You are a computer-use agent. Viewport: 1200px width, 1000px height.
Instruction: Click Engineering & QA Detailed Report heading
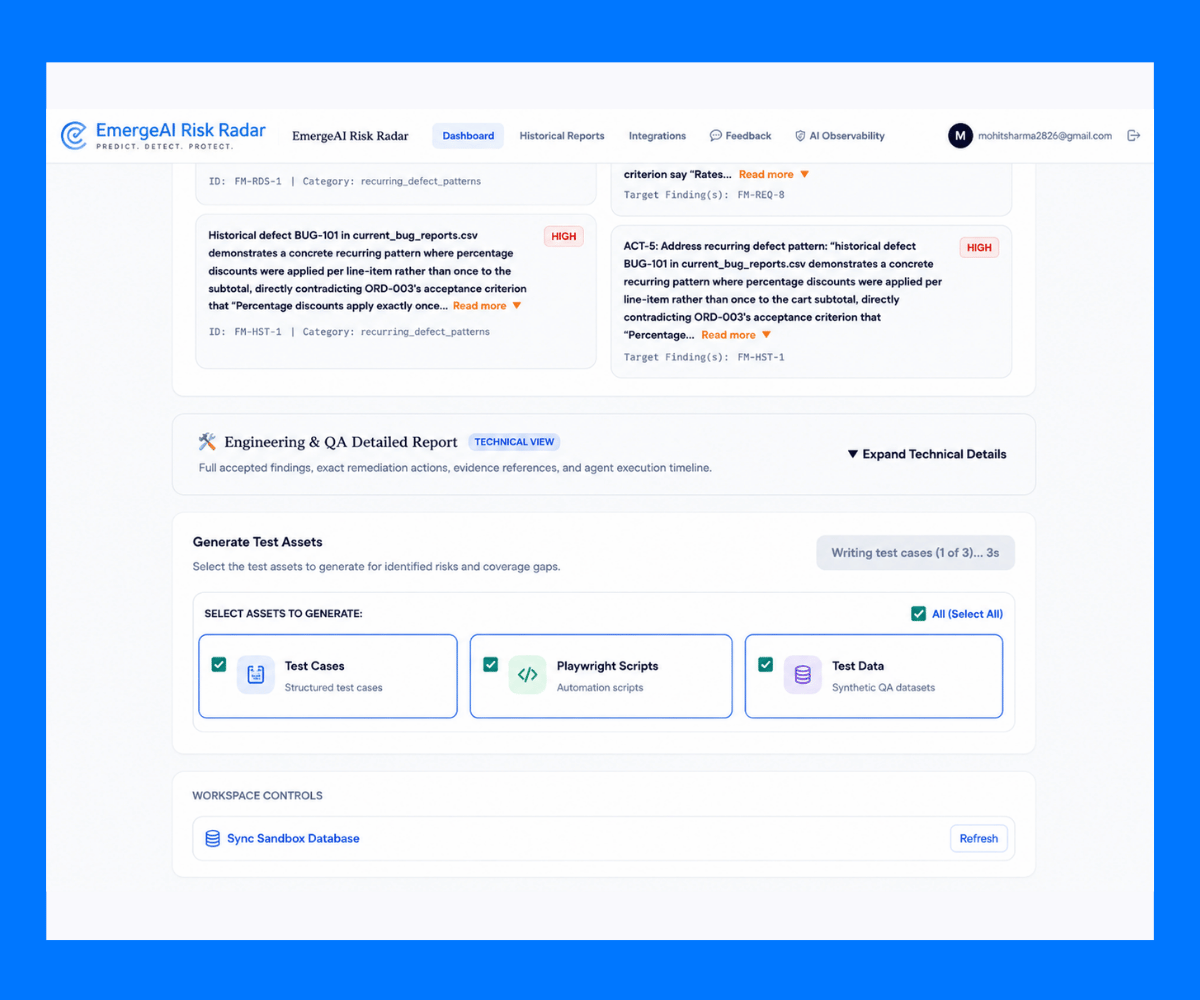click(x=341, y=442)
